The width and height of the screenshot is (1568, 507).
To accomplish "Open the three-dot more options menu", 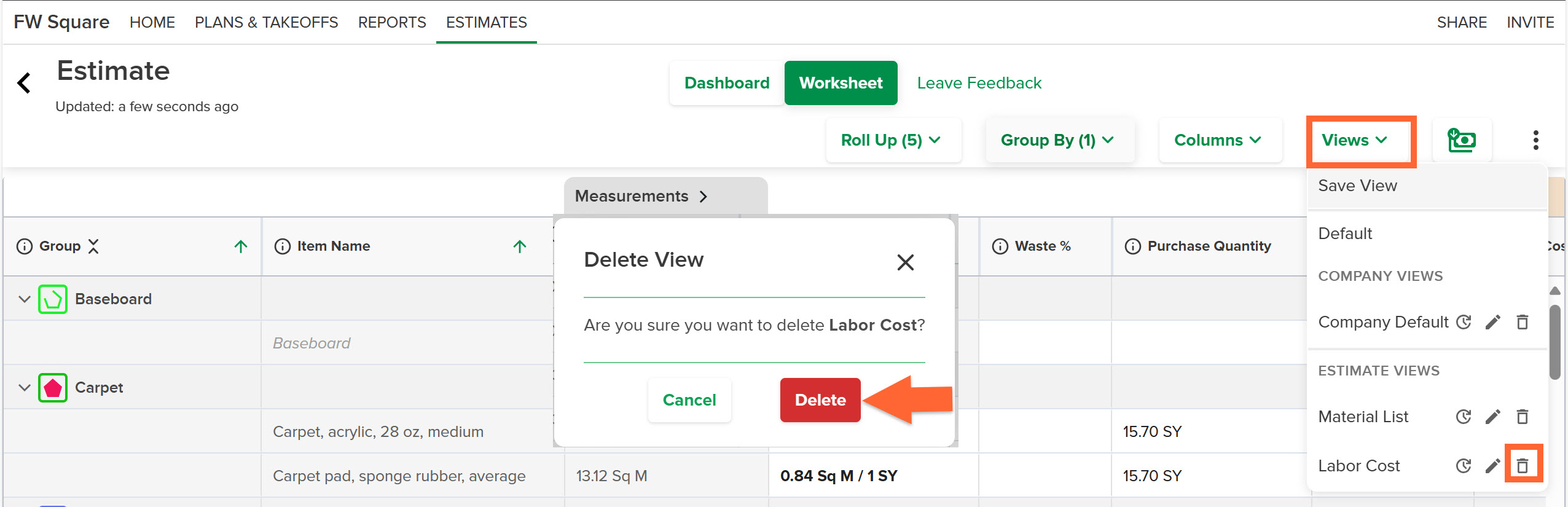I will (x=1535, y=140).
